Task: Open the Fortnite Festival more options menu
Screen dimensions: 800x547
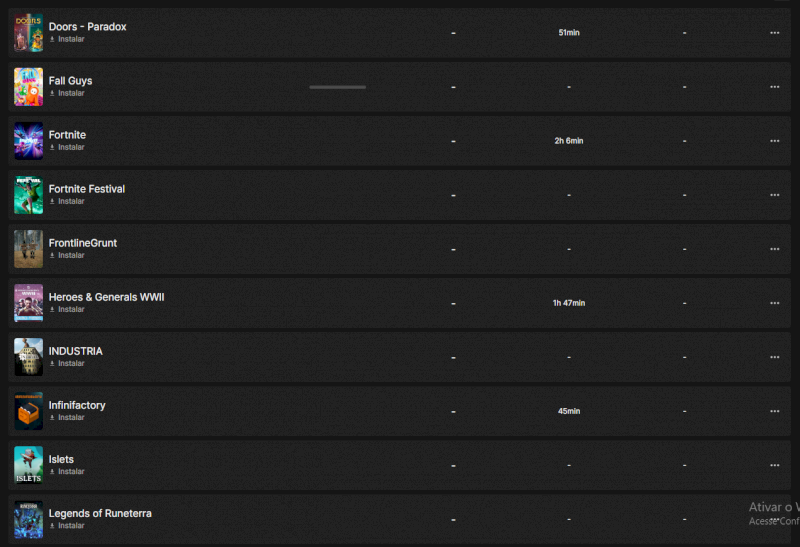Action: click(774, 195)
